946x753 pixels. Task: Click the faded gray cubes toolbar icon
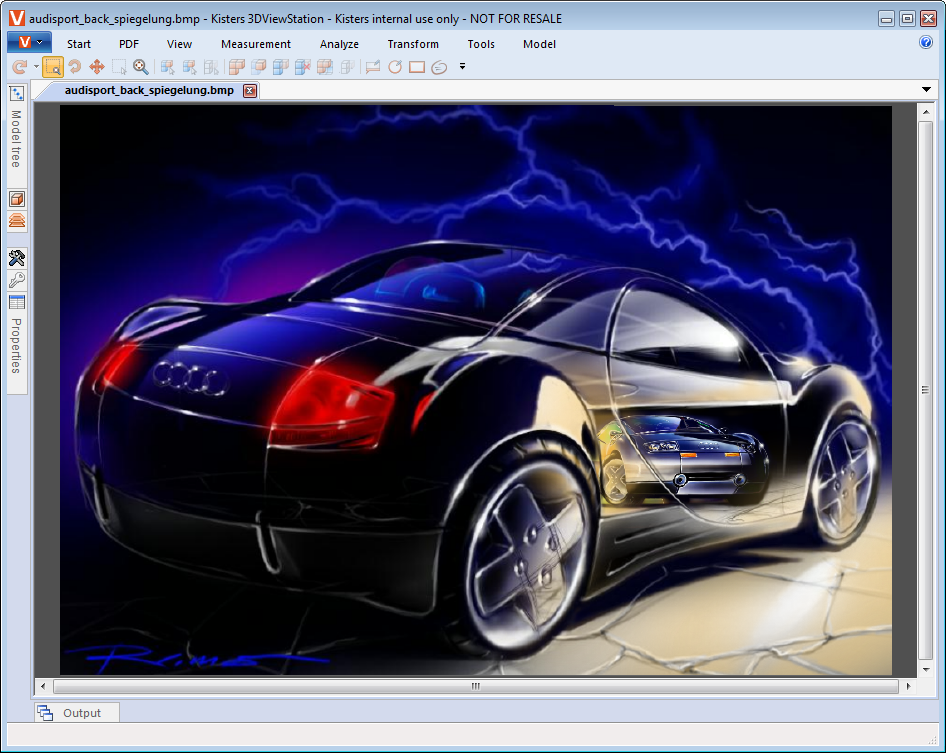[347, 66]
